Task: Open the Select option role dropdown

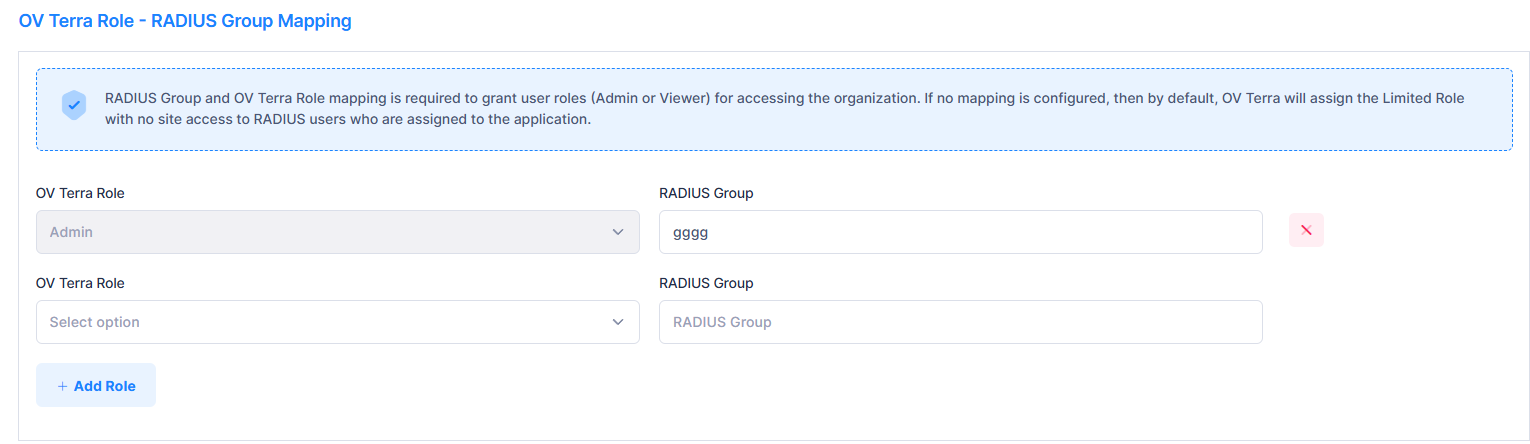Action: 338,322
